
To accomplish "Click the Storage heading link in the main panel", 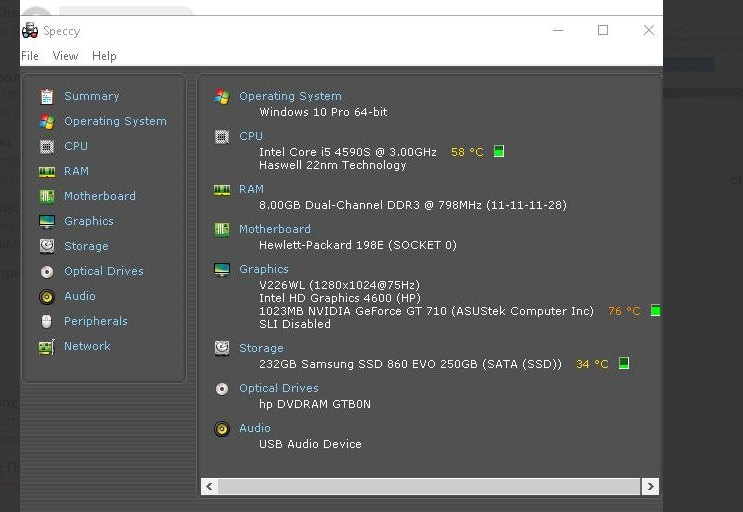I will tap(261, 348).
